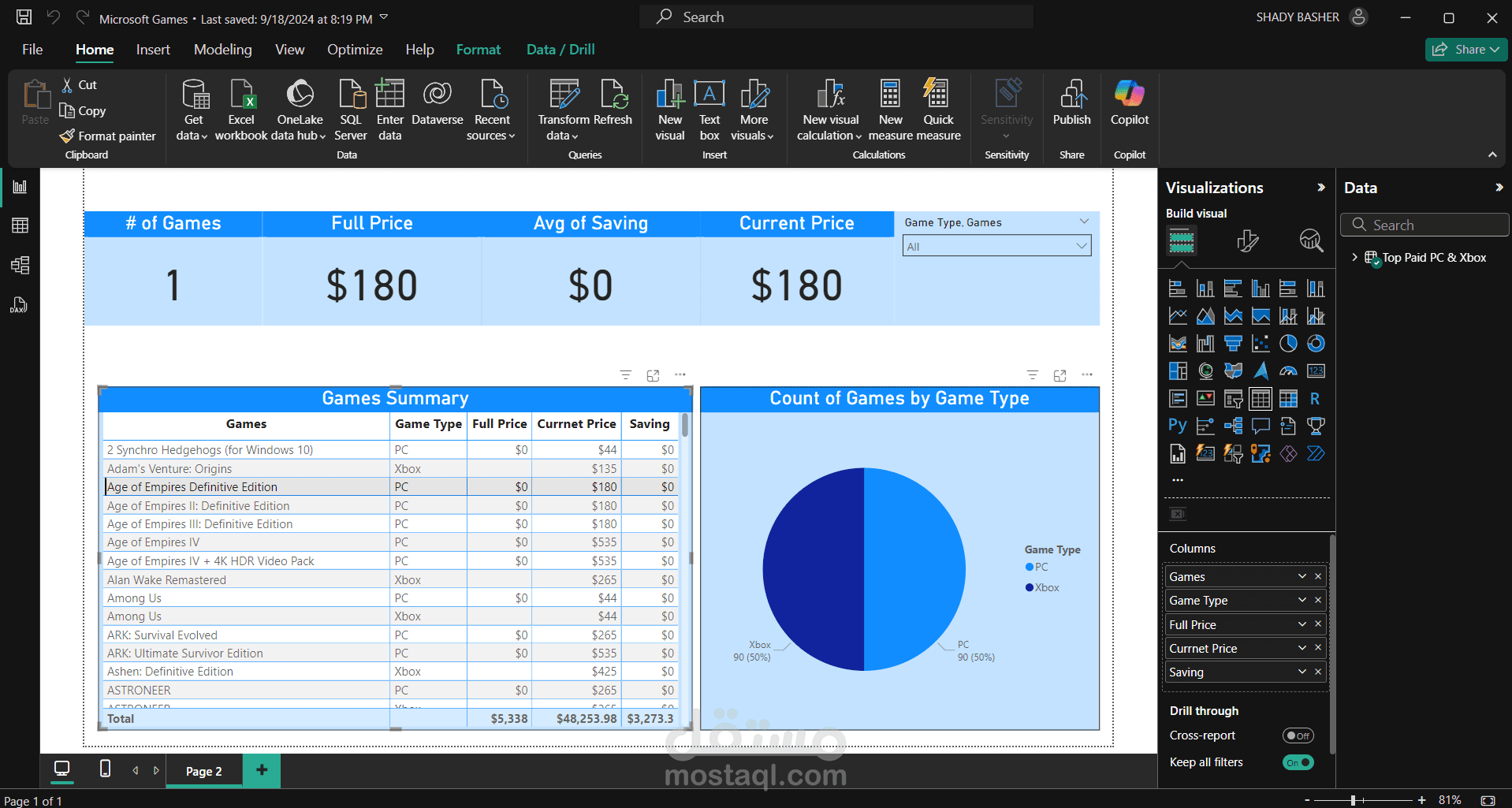Open the Copilot button in ribbon

point(1130,102)
